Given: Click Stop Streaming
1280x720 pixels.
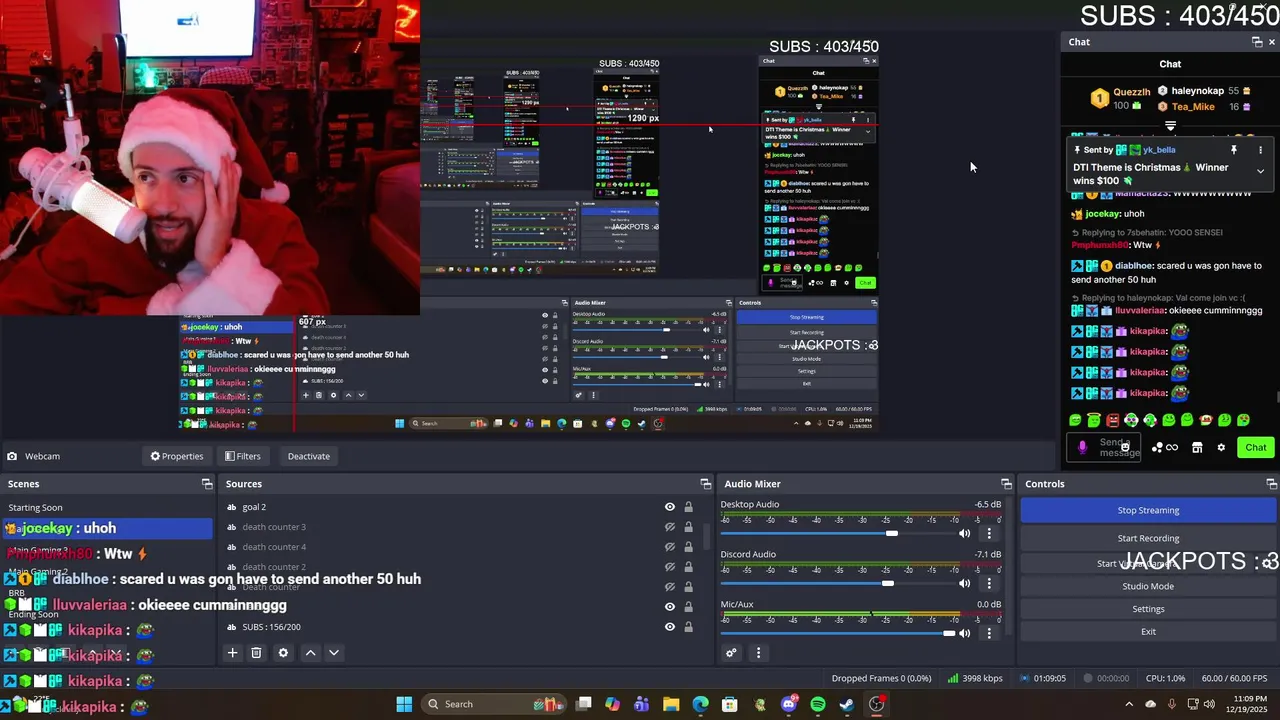Looking at the screenshot, I should pos(1148,510).
